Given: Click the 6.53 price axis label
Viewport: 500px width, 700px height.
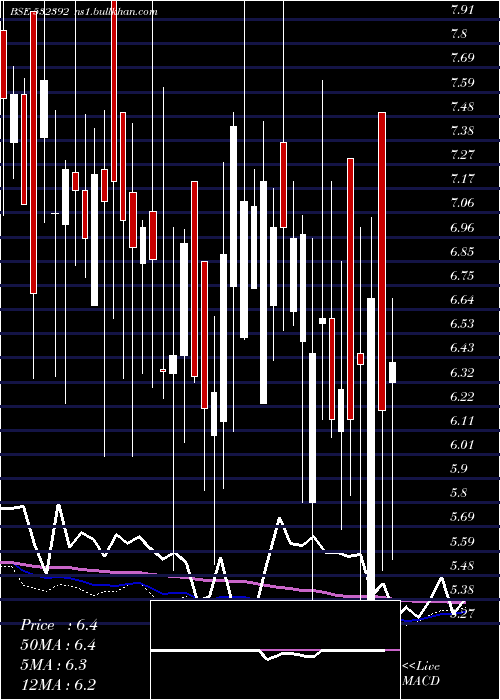Looking at the screenshot, I should coord(462,324).
